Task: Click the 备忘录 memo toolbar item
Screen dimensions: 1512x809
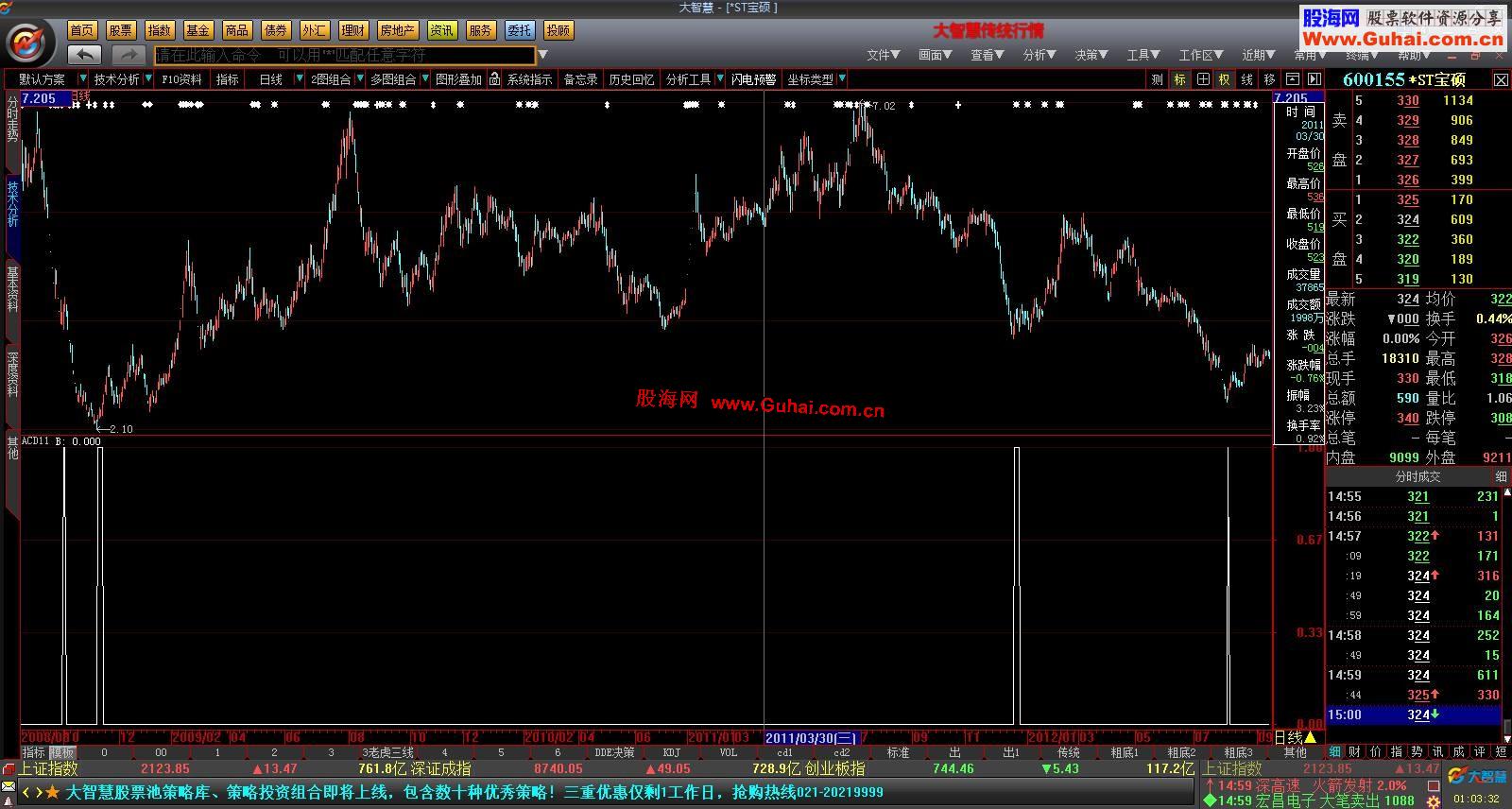Action: point(580,79)
